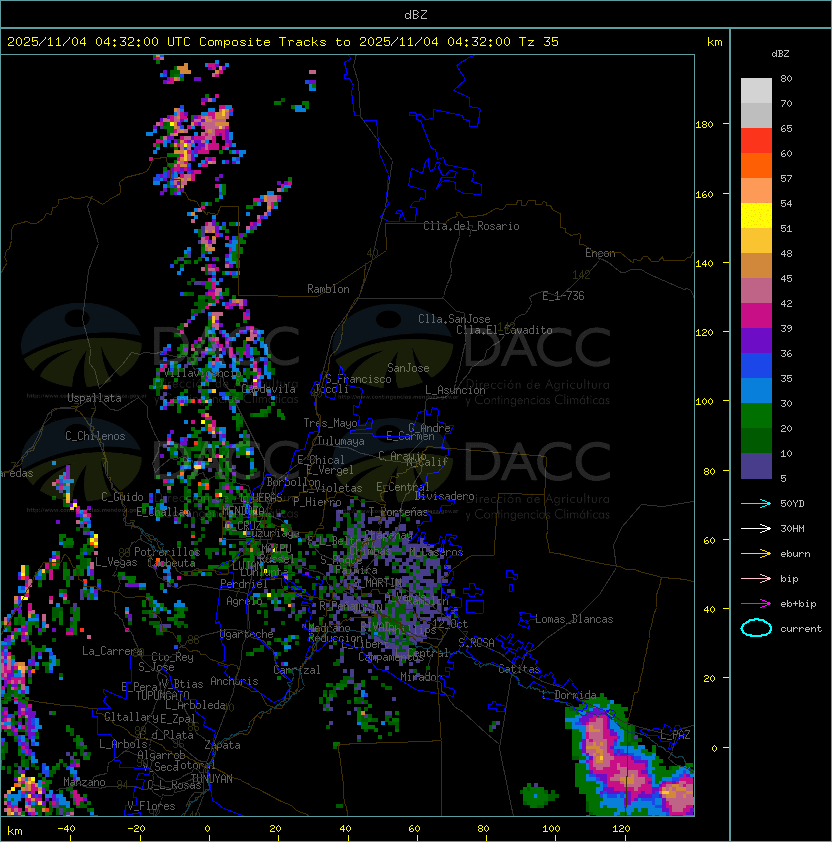Click the 'Tres_Mayo' map label
Viewport: 832px width, 842px height.
click(x=330, y=423)
